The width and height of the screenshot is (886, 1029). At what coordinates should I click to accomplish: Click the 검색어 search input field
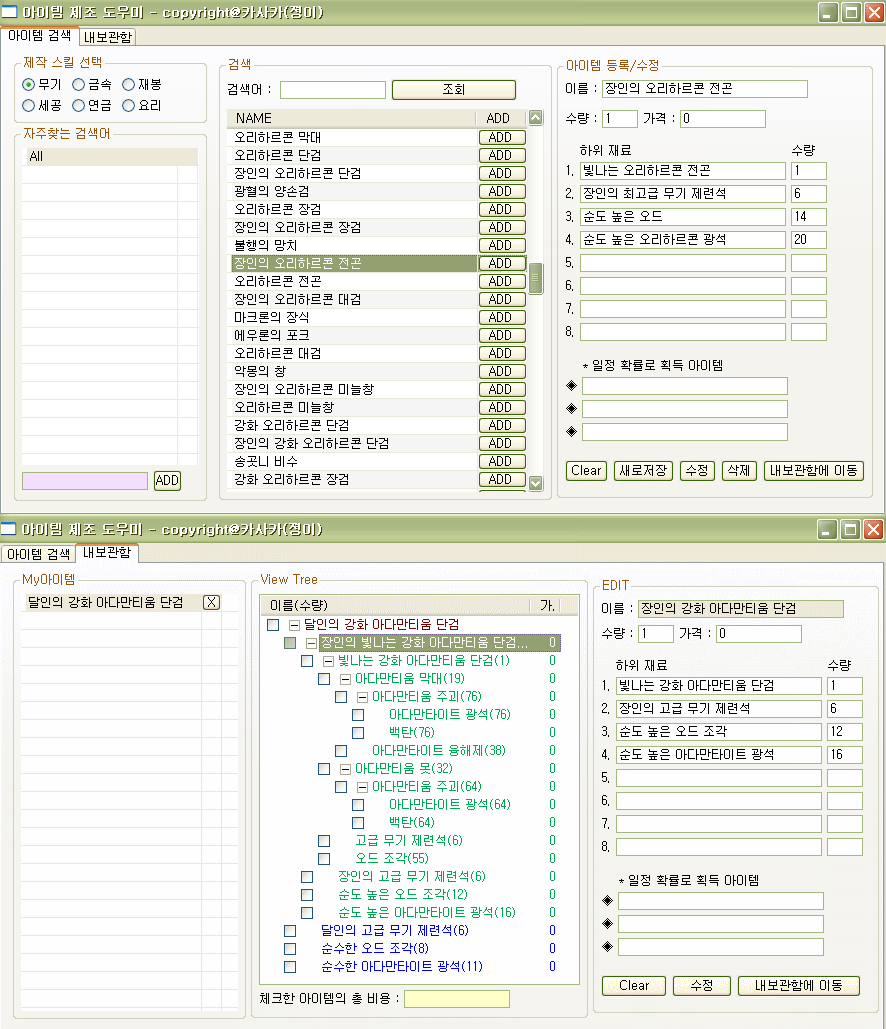(x=332, y=90)
